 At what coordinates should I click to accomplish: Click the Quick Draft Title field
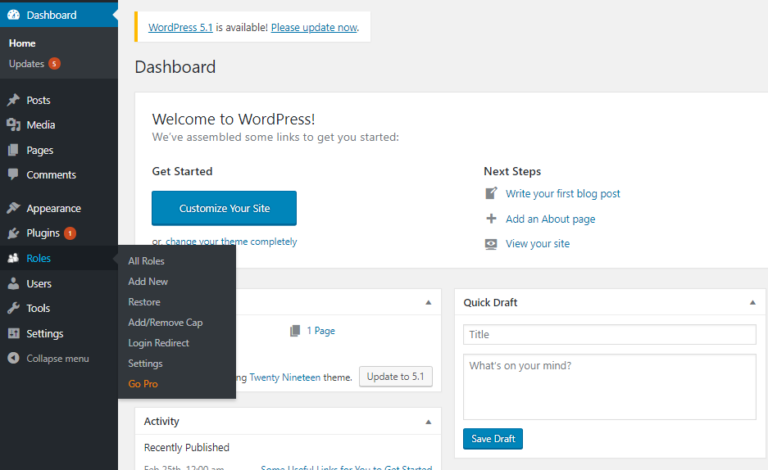point(609,334)
